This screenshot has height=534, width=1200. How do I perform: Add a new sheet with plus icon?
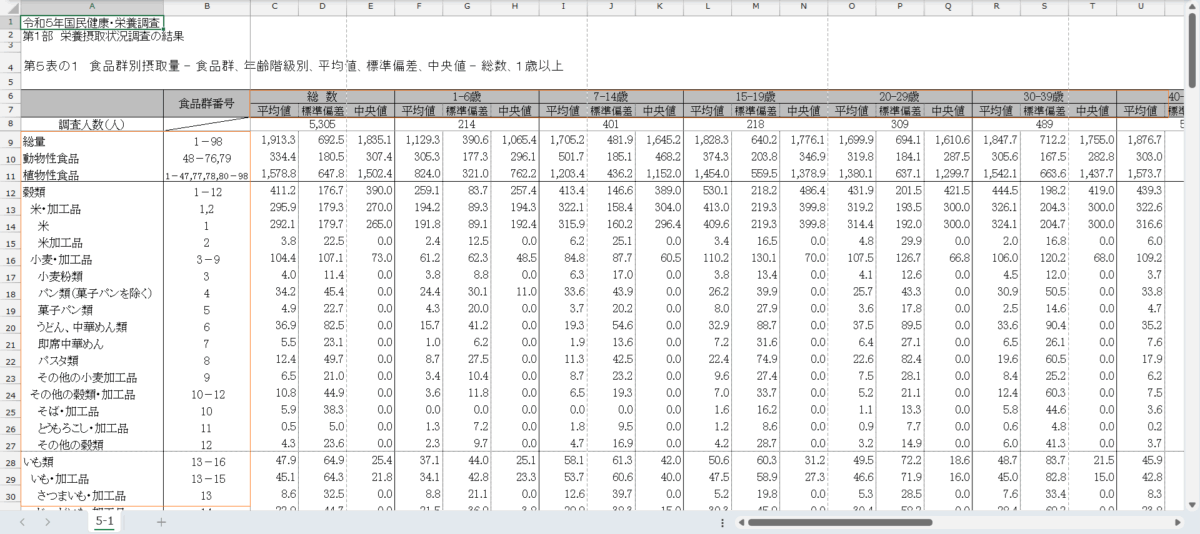coord(161,522)
